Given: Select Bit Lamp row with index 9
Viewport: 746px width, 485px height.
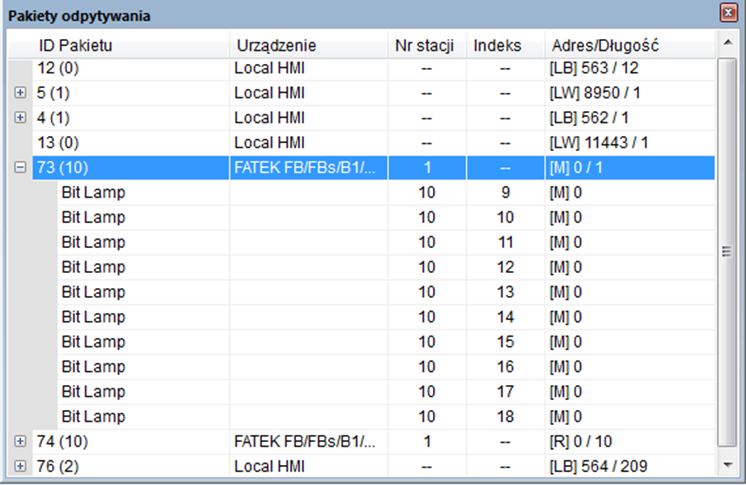Looking at the screenshot, I should [386, 192].
